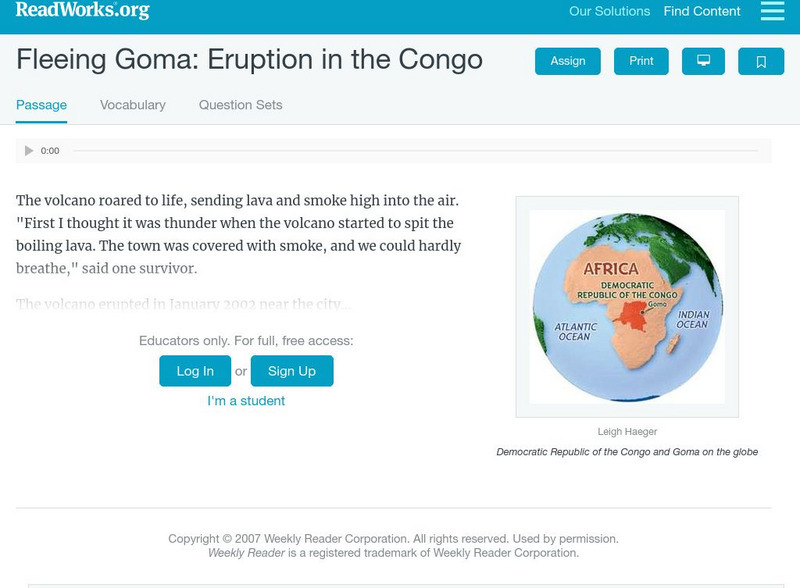Follow the I'm a student link

tap(246, 401)
